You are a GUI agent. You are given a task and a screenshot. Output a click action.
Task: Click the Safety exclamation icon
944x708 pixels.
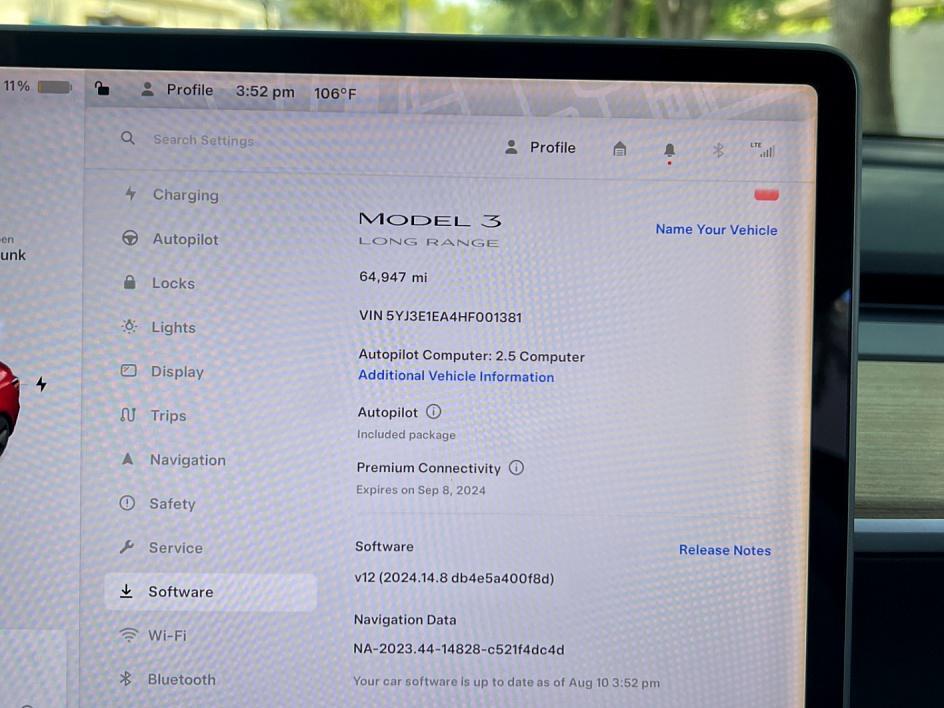(x=127, y=503)
